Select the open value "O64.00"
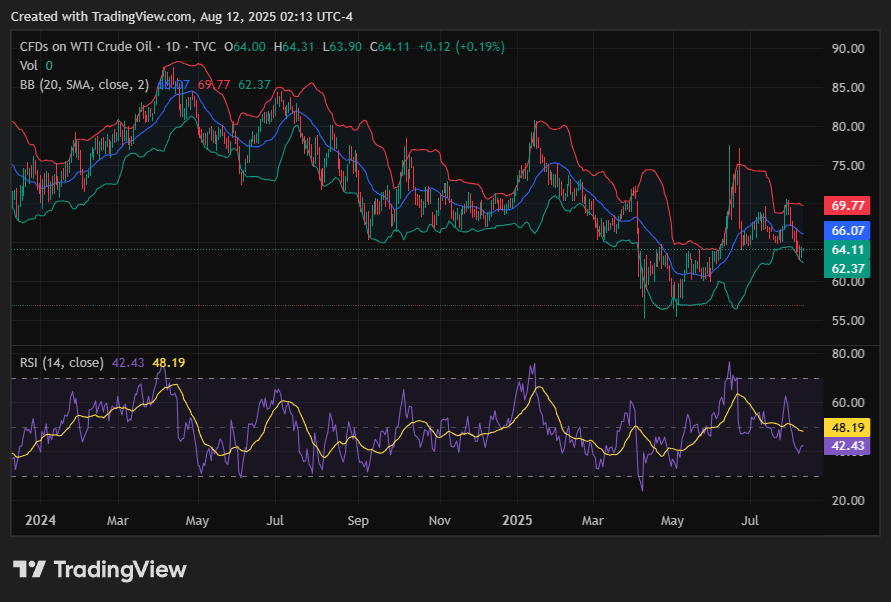The width and height of the screenshot is (891, 602). [245, 47]
